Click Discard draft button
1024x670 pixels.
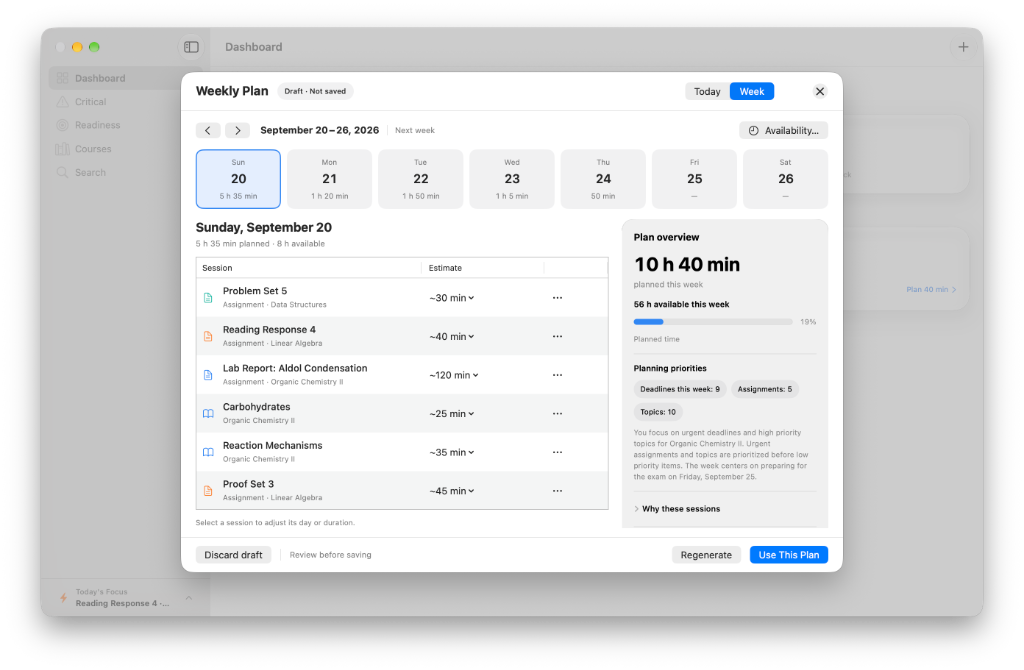pos(233,554)
